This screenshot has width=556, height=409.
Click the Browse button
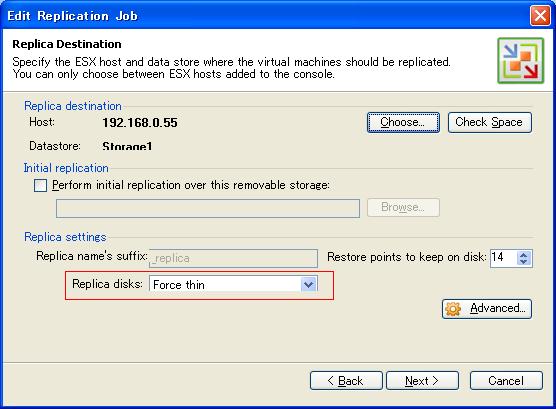(x=403, y=207)
